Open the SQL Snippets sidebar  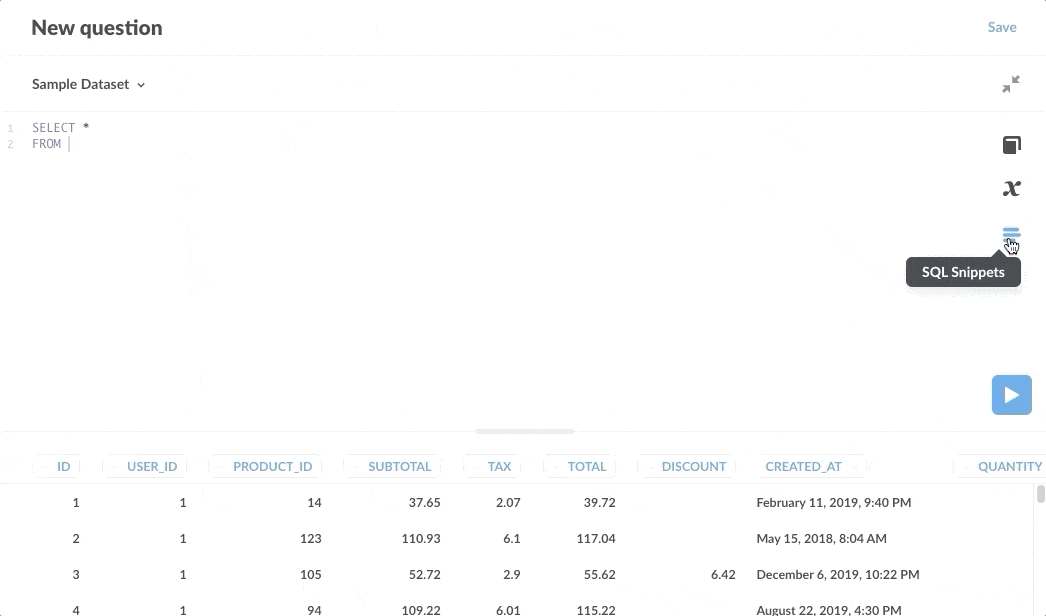1011,233
